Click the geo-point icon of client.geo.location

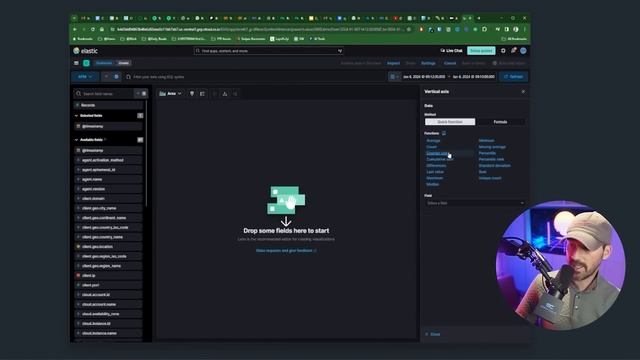78,247
